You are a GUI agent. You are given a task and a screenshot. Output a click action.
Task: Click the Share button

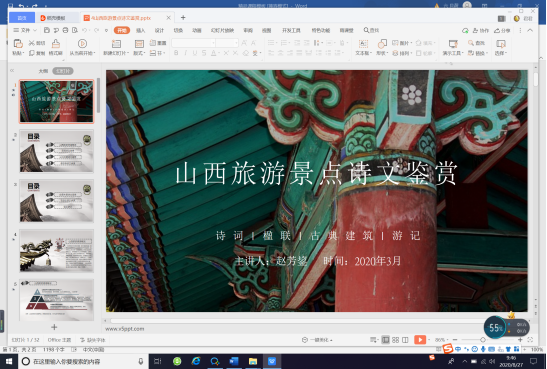tap(502, 31)
